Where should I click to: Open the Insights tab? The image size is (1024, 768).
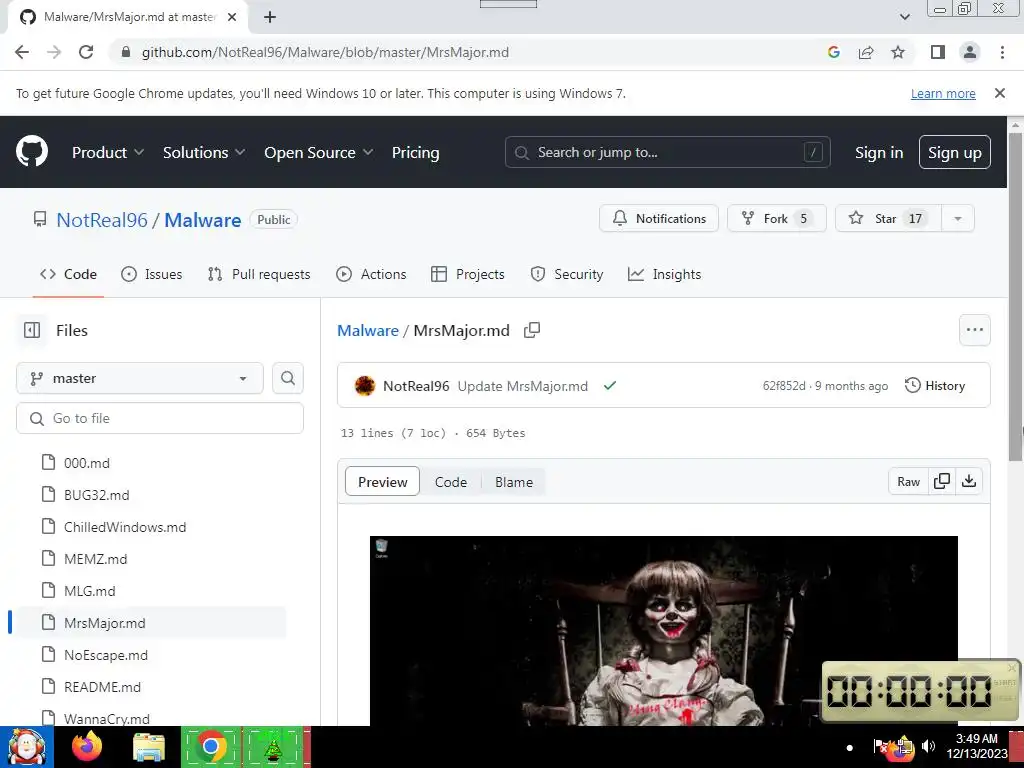[x=664, y=274]
